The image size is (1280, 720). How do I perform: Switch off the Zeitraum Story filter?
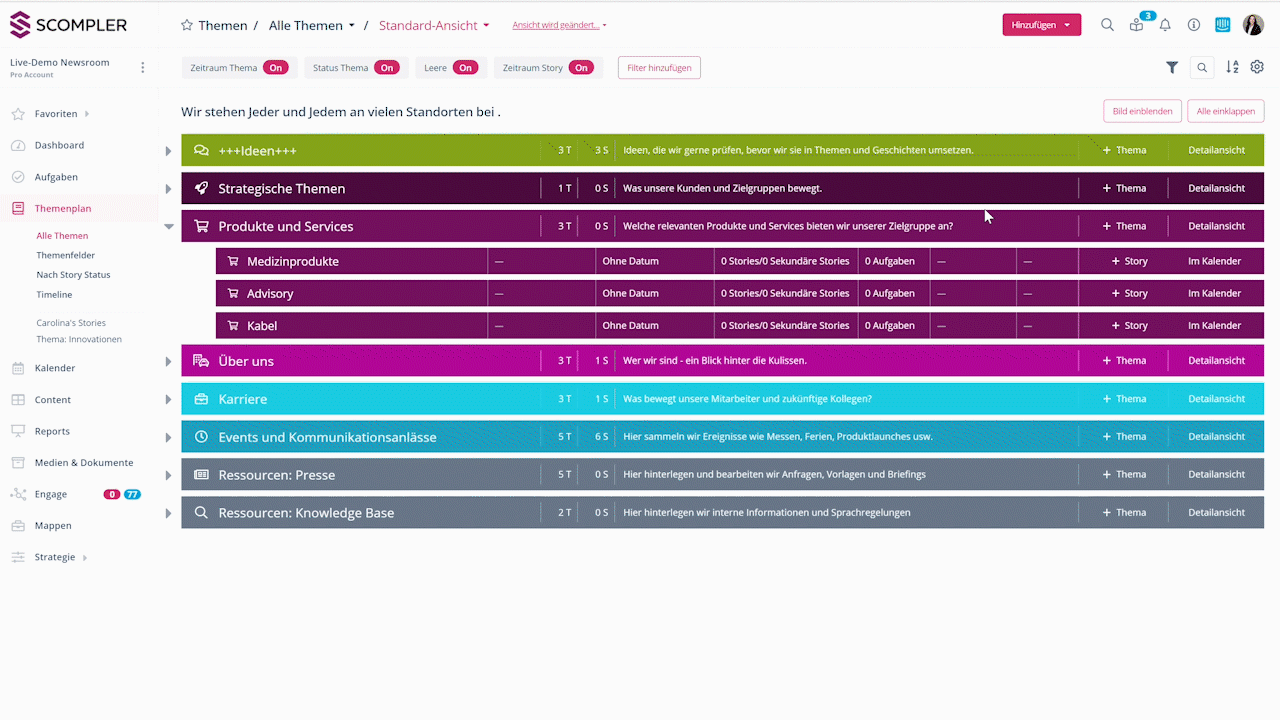click(x=581, y=68)
